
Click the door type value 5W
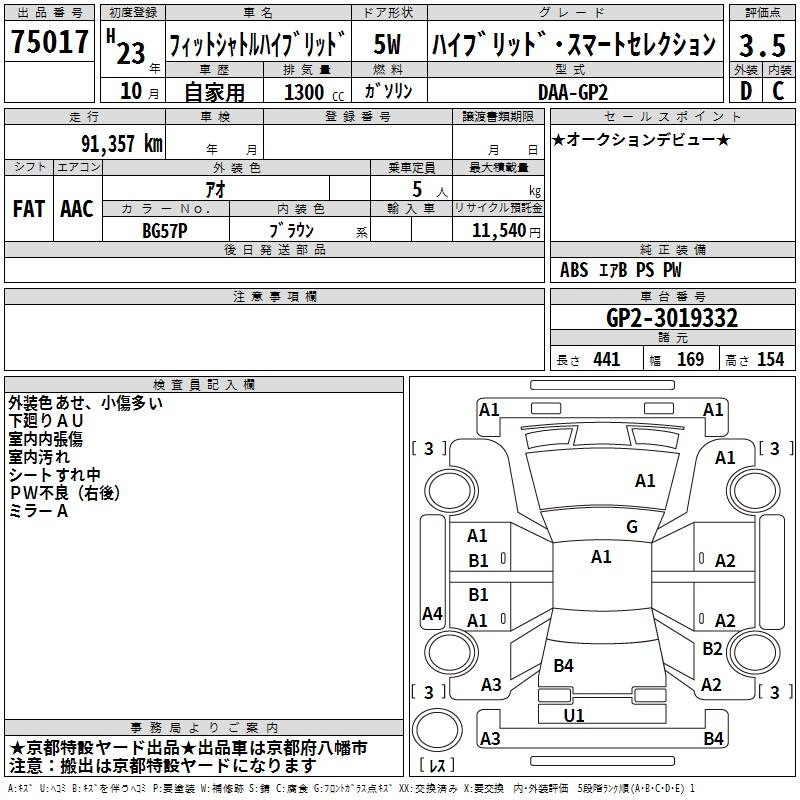coord(387,44)
